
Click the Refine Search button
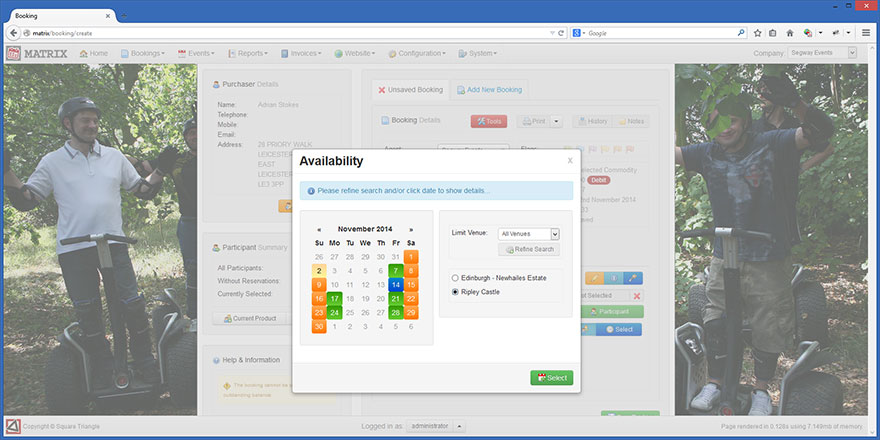pos(529,249)
